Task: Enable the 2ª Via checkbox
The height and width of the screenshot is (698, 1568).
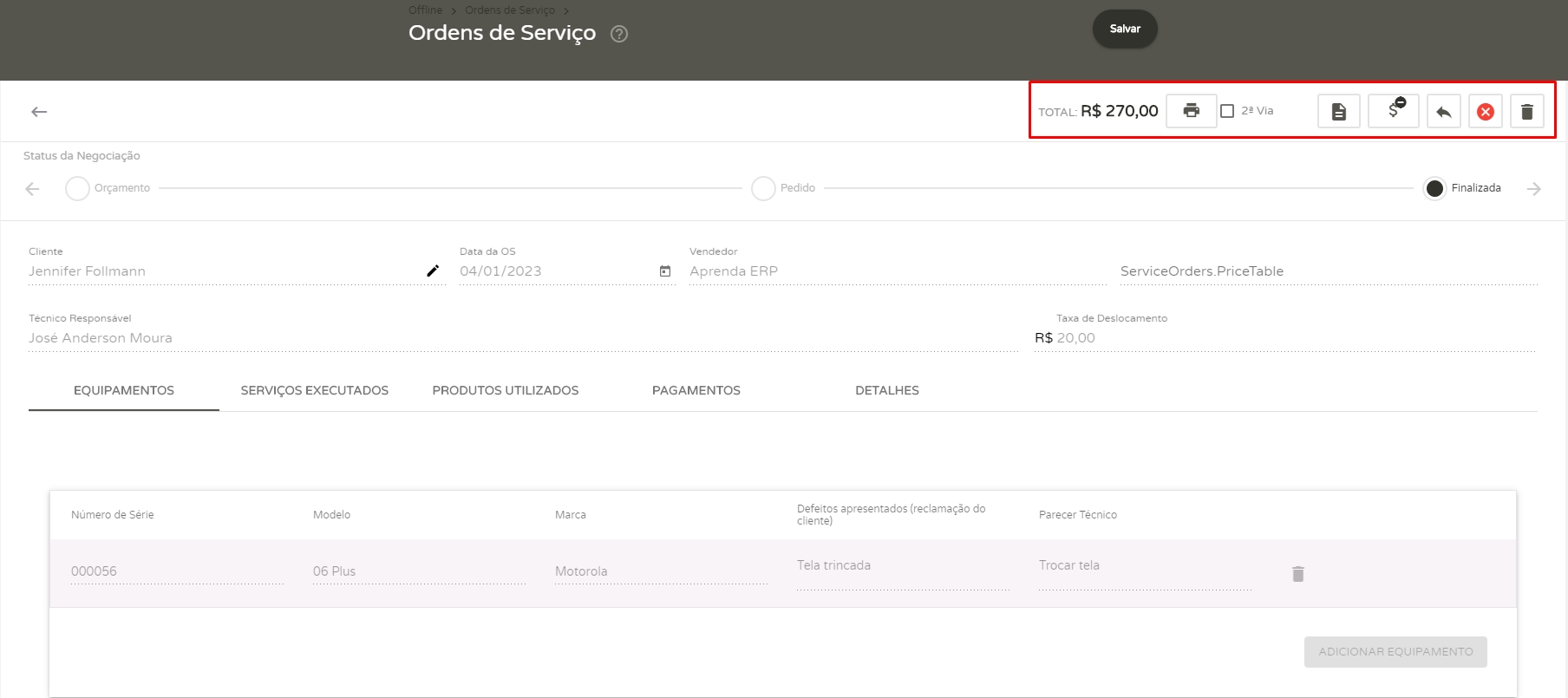Action: pyautogui.click(x=1227, y=111)
